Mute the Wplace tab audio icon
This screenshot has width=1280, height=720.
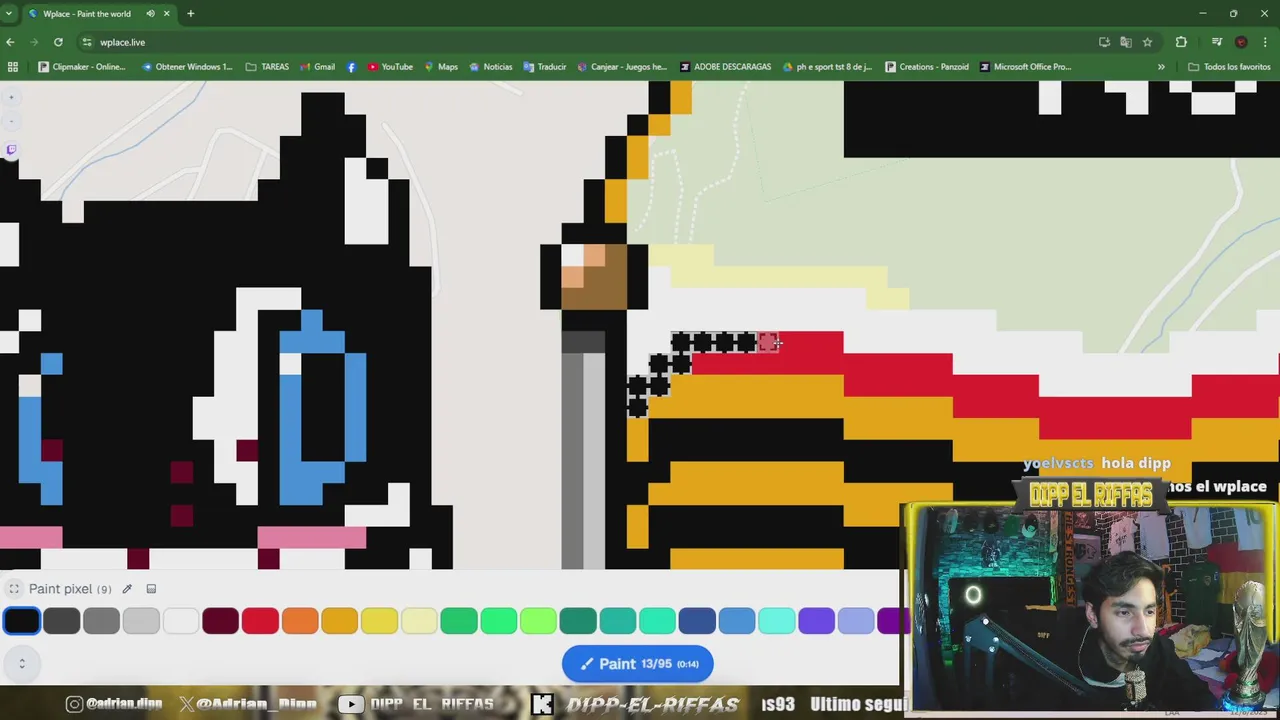[x=150, y=14]
